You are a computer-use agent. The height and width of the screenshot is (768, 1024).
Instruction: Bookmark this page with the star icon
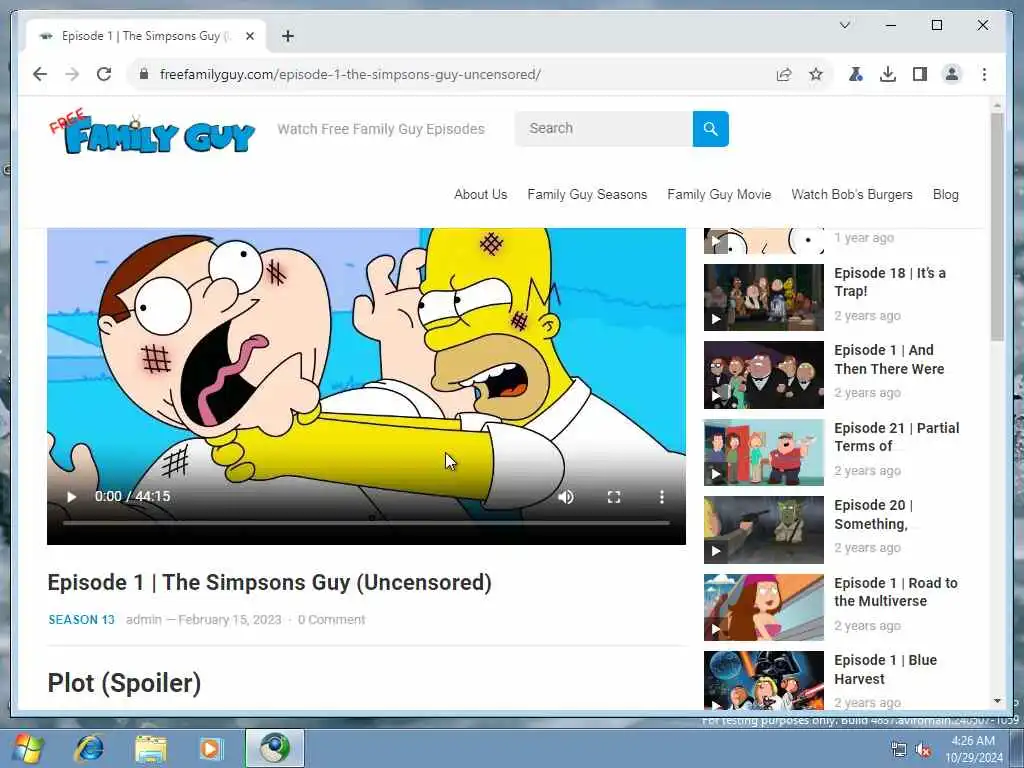tap(816, 74)
